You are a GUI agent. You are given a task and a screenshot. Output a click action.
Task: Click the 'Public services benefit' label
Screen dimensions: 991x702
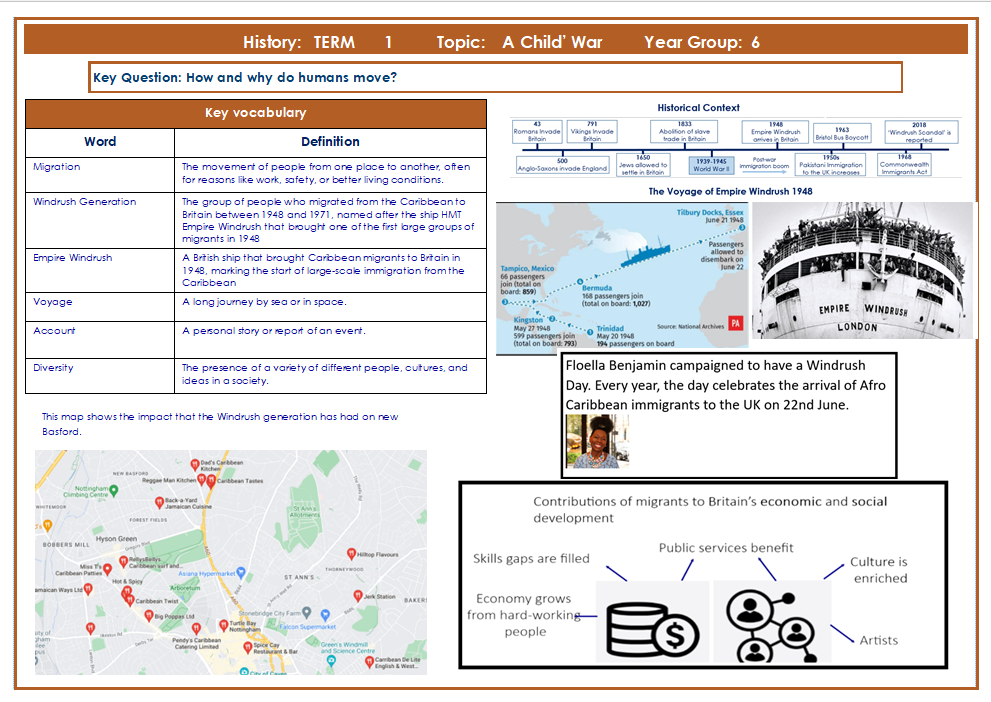pyautogui.click(x=726, y=548)
